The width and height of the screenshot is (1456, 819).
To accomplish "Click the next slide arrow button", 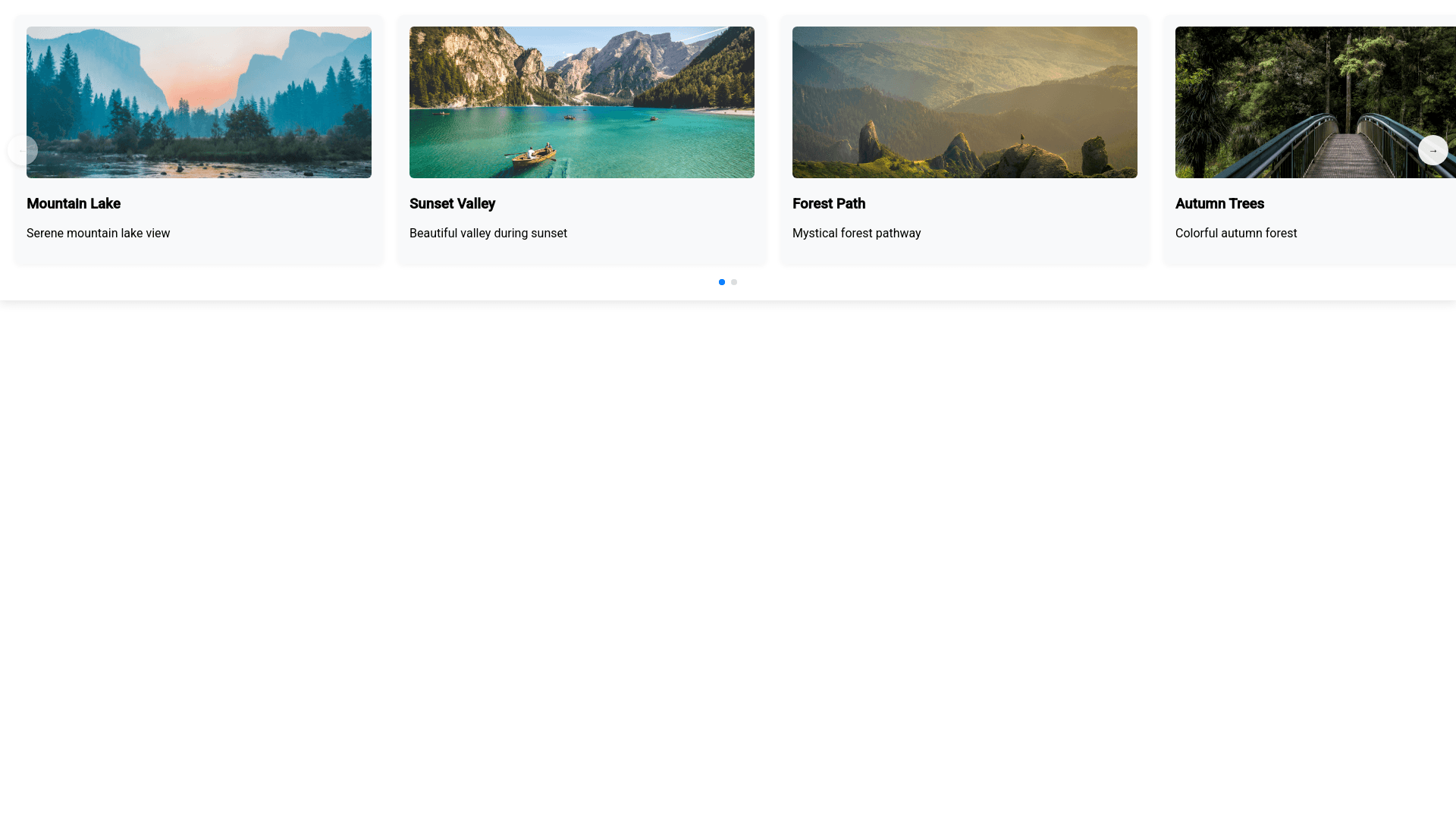I will pos(1432,150).
